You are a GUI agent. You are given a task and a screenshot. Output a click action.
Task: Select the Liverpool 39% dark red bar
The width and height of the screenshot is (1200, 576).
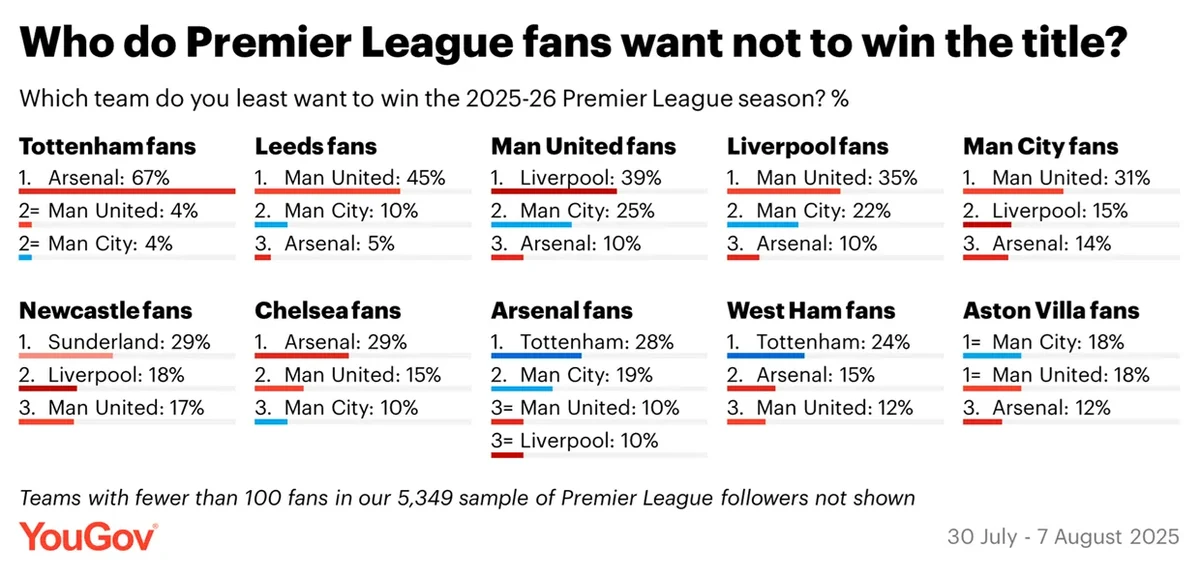point(554,191)
